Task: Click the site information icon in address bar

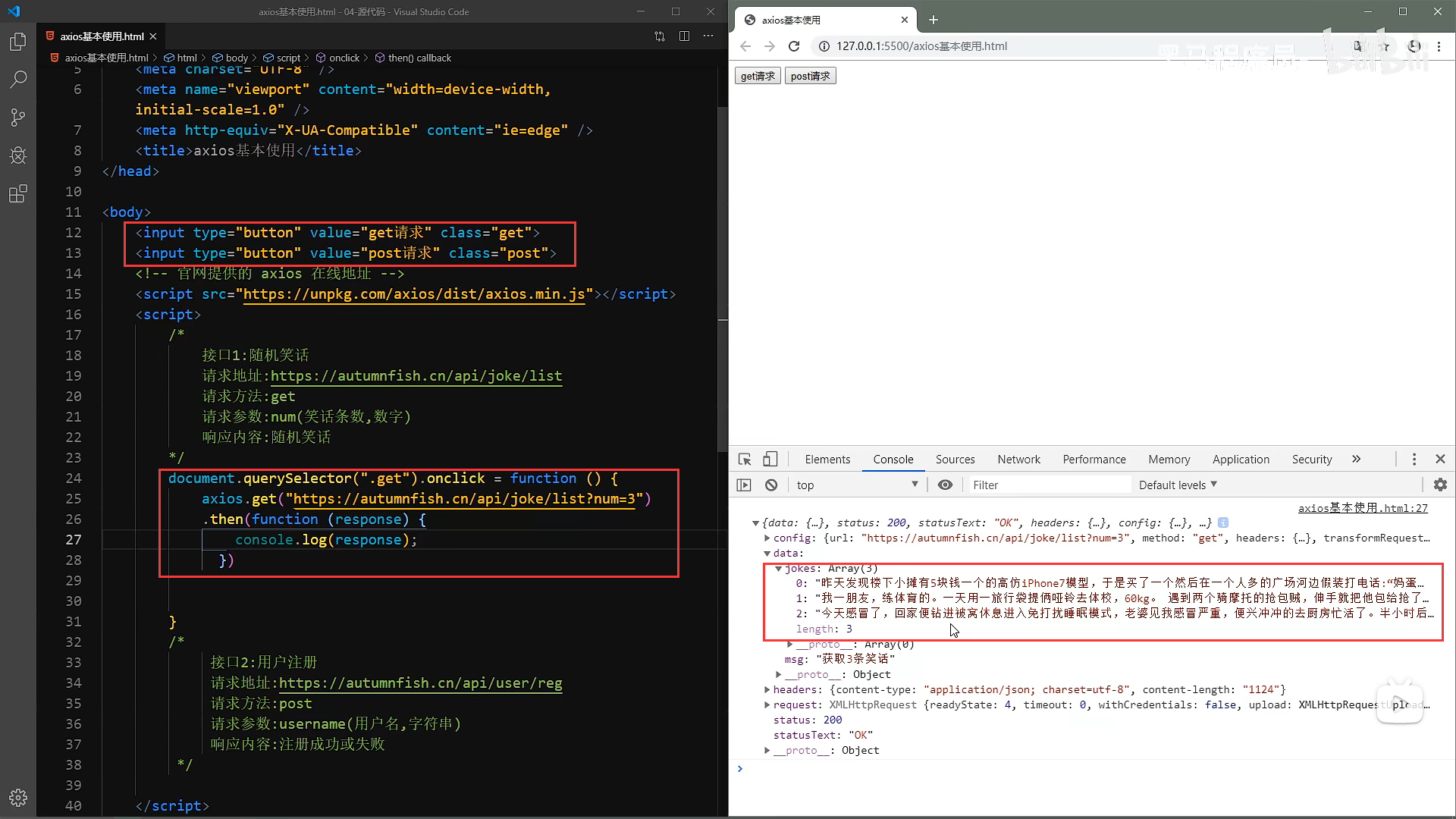Action: coord(824,46)
